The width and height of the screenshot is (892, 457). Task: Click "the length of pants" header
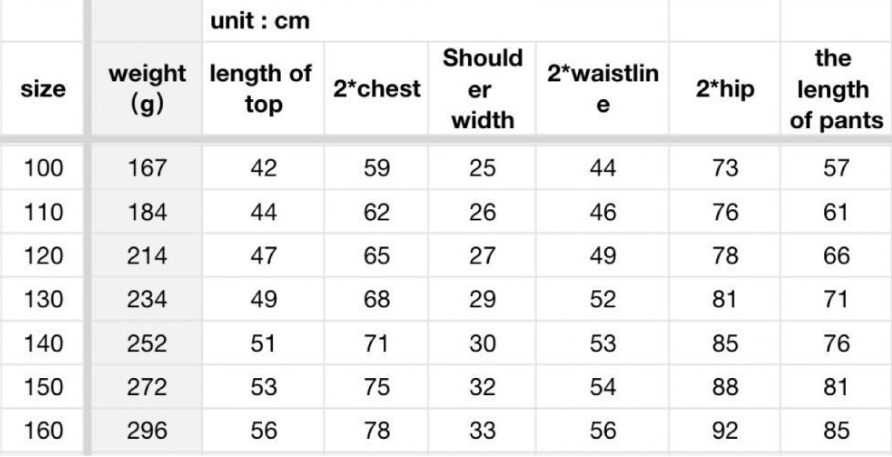click(834, 86)
